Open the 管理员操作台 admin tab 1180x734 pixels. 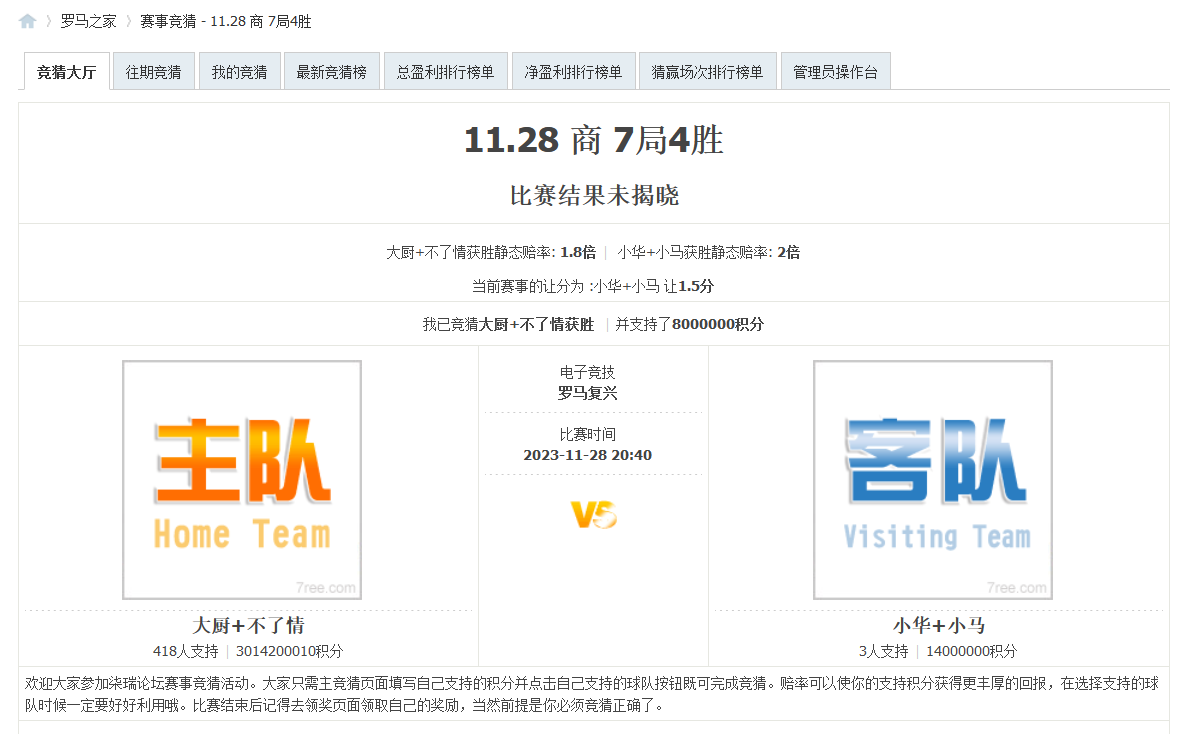[836, 70]
